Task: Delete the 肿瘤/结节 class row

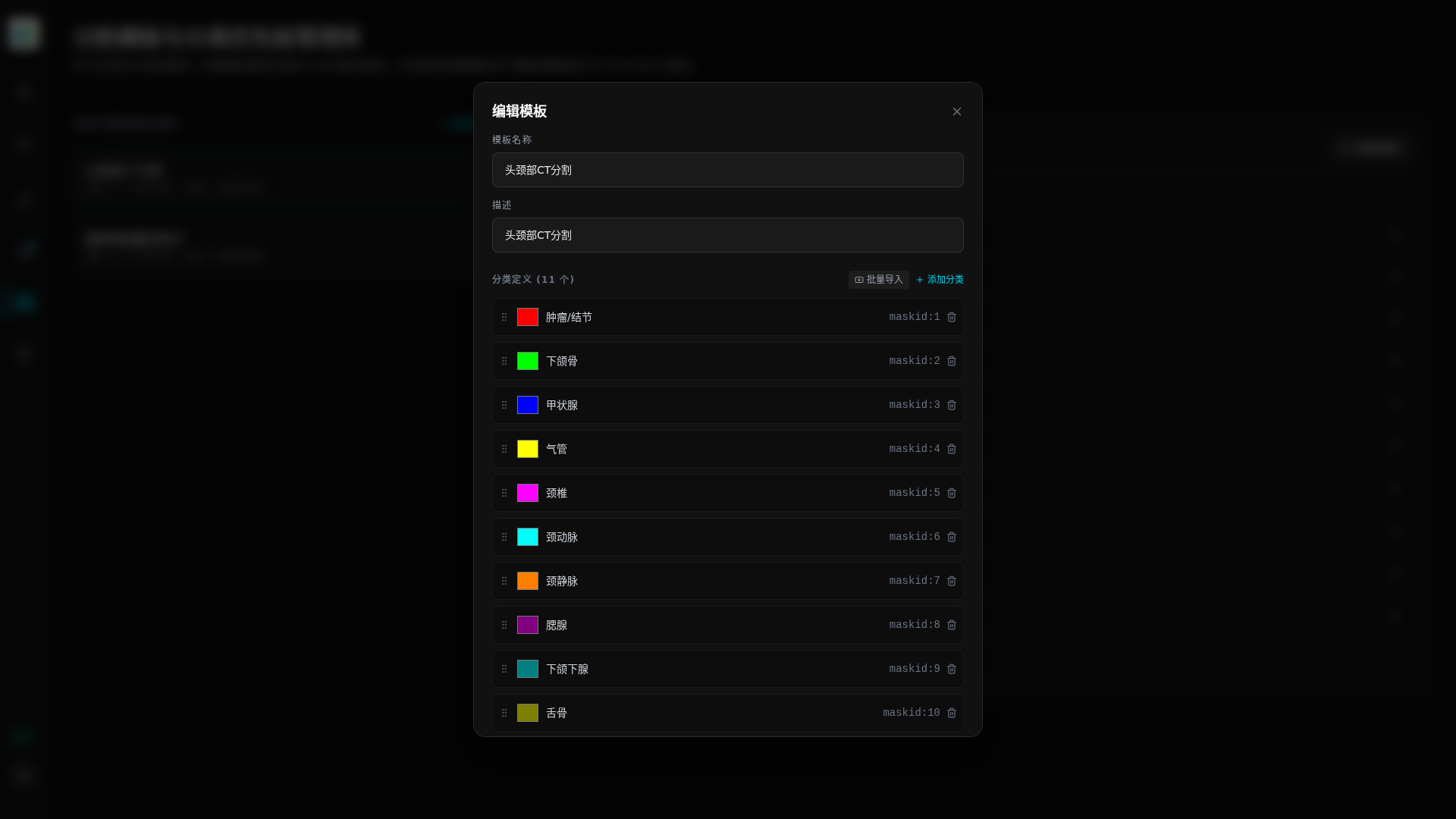Action: 952,317
